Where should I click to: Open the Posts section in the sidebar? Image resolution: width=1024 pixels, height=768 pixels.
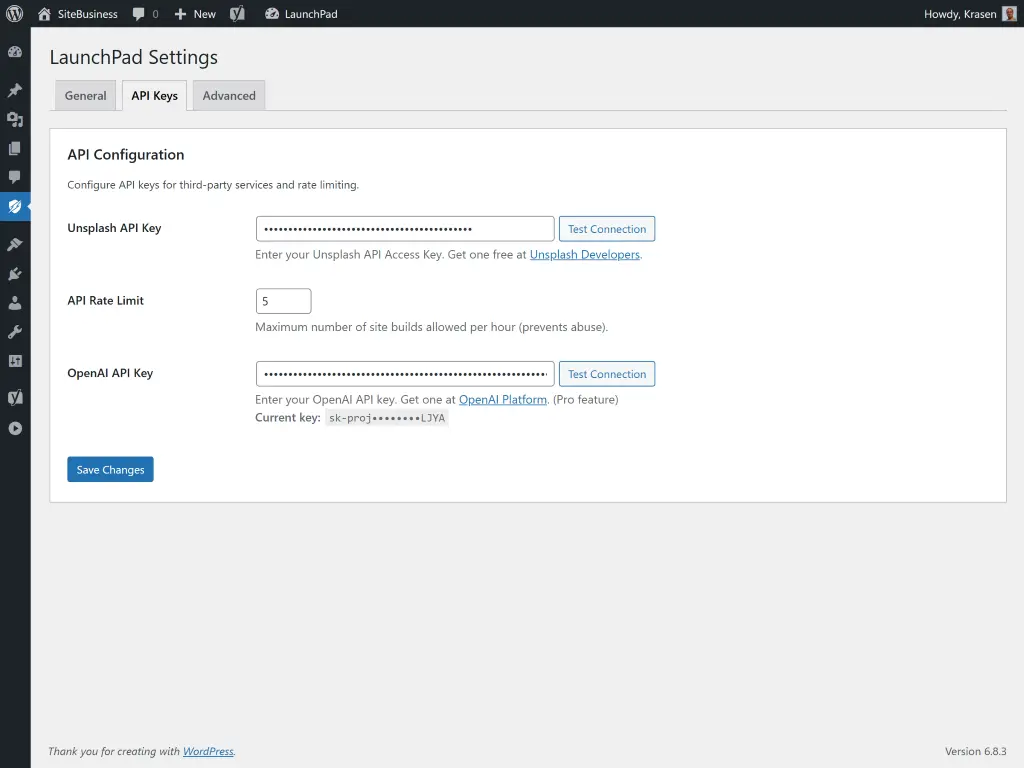coord(14,89)
